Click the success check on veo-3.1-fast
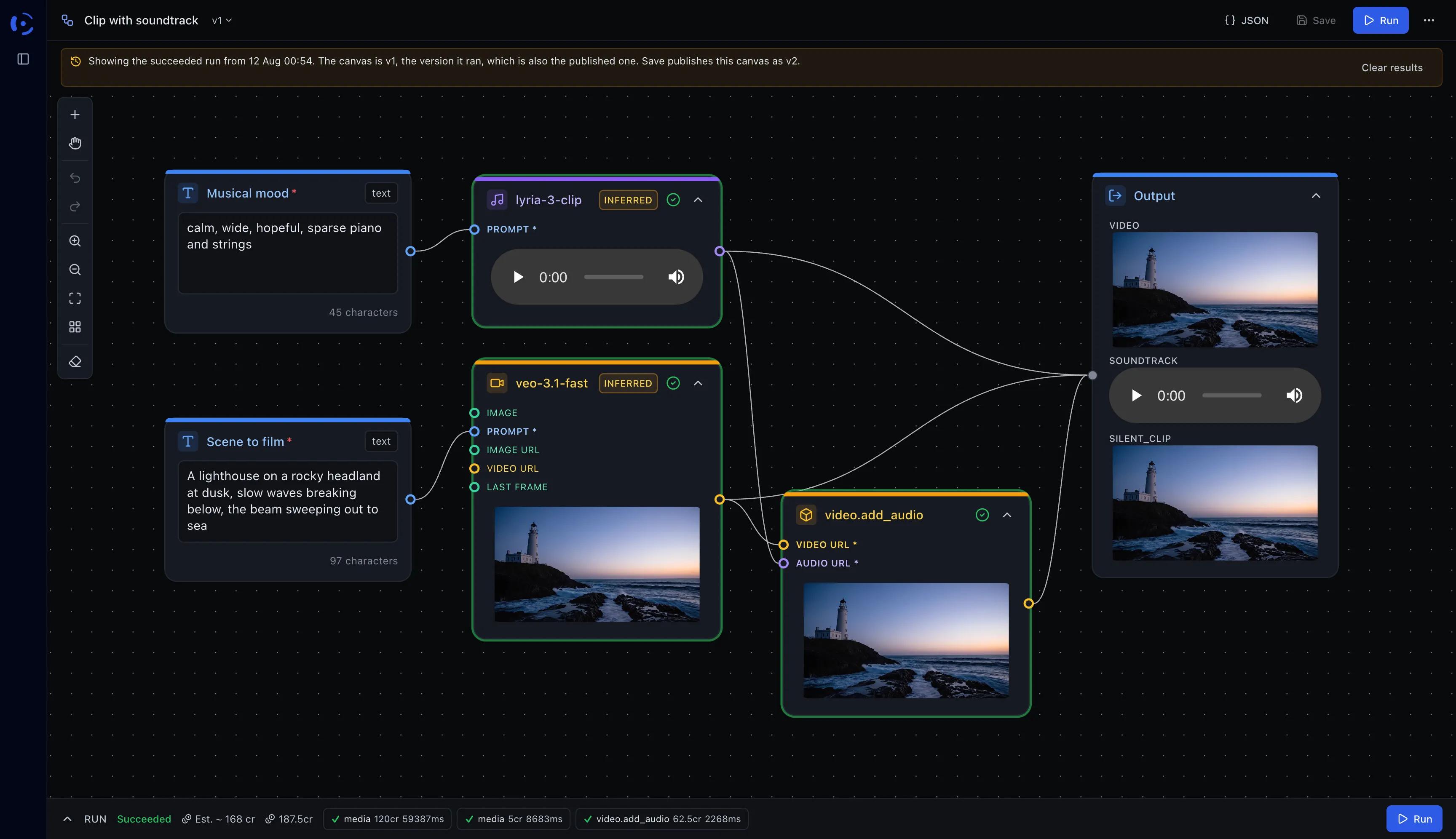This screenshot has width=1456, height=839. pyautogui.click(x=673, y=383)
